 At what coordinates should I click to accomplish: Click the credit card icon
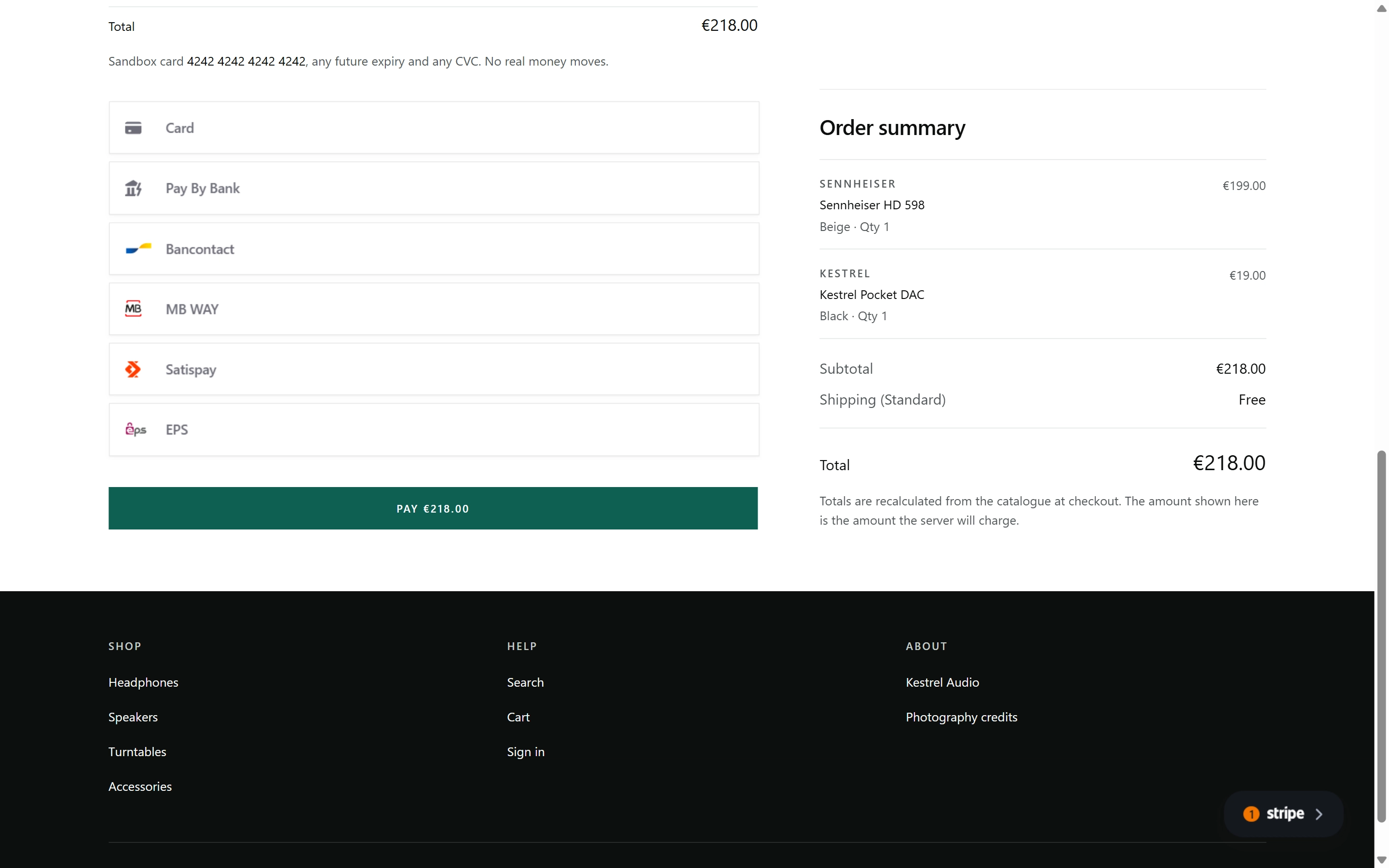coord(133,128)
